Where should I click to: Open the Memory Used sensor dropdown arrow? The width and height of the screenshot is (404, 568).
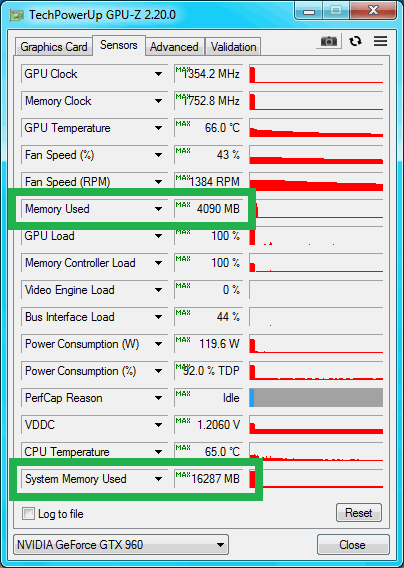(x=158, y=209)
